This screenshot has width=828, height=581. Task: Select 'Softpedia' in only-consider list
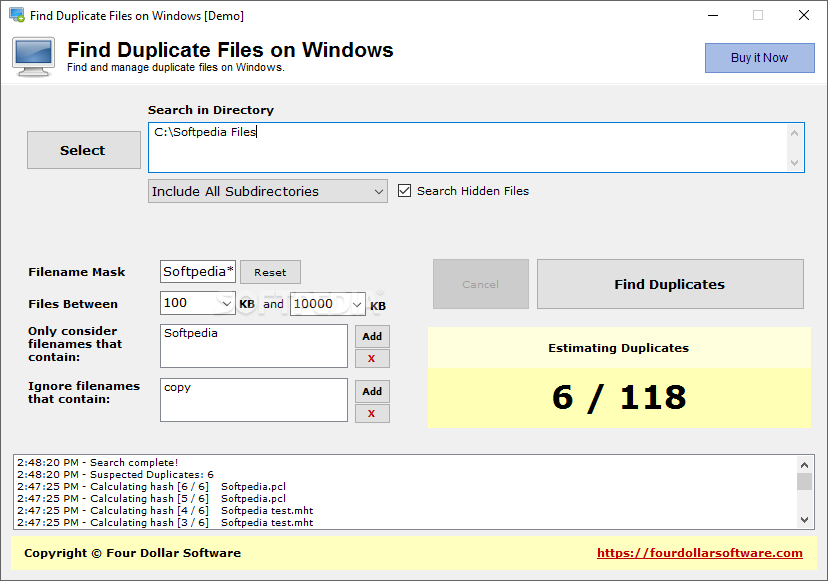[191, 333]
